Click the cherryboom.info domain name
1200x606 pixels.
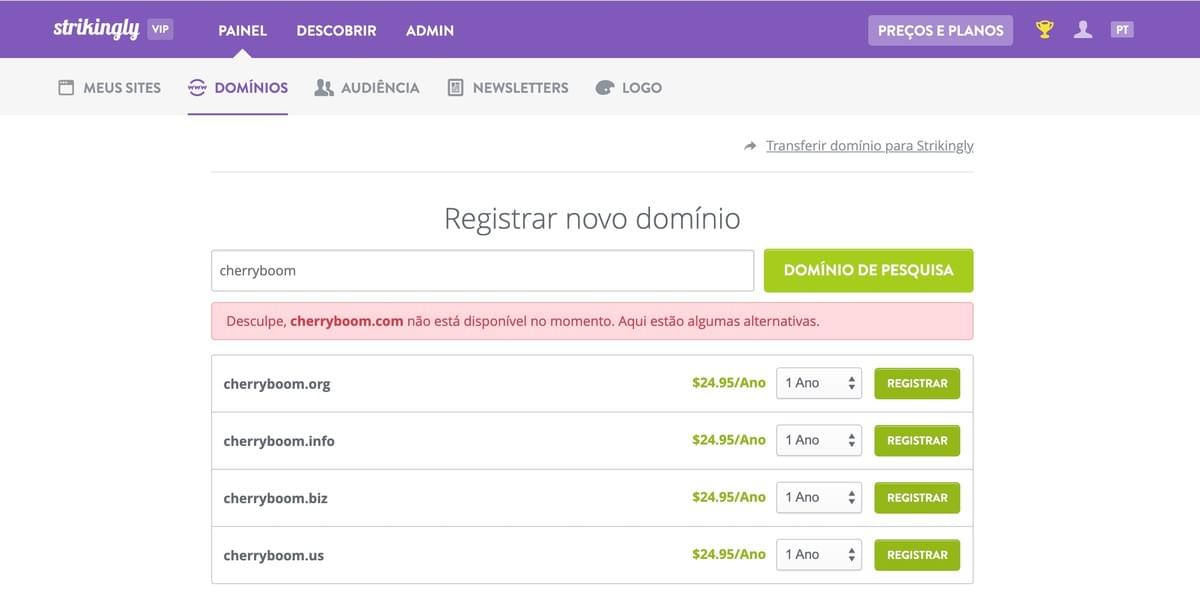tap(279, 441)
